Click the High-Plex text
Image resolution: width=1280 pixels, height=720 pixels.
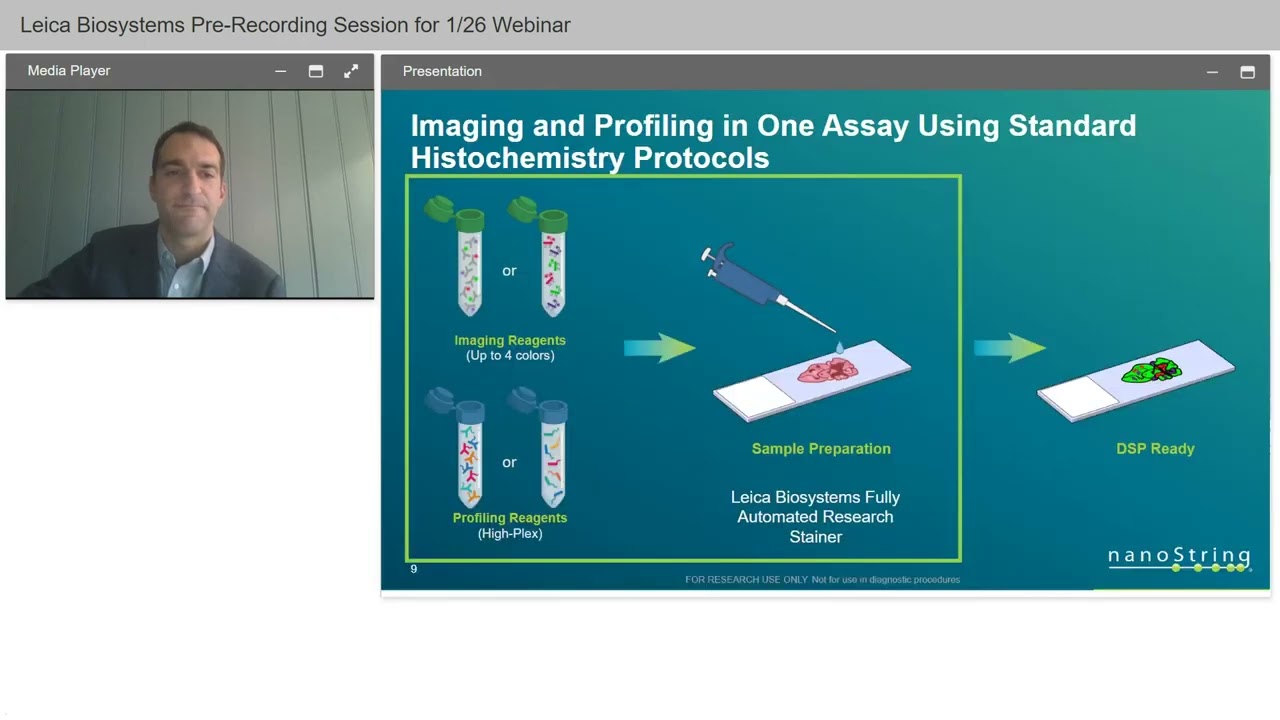pos(510,534)
